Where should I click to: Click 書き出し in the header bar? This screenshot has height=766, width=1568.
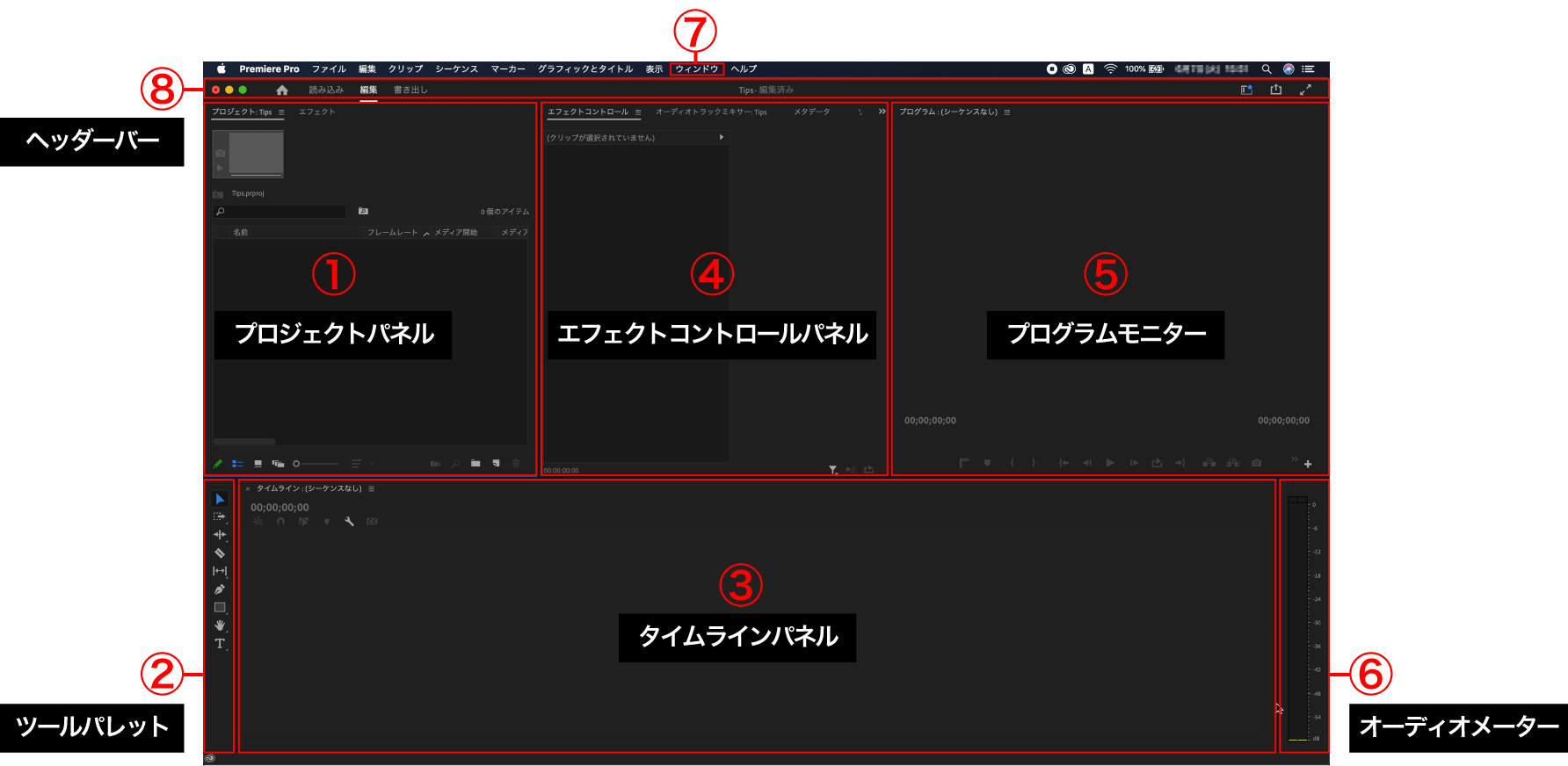pos(410,90)
